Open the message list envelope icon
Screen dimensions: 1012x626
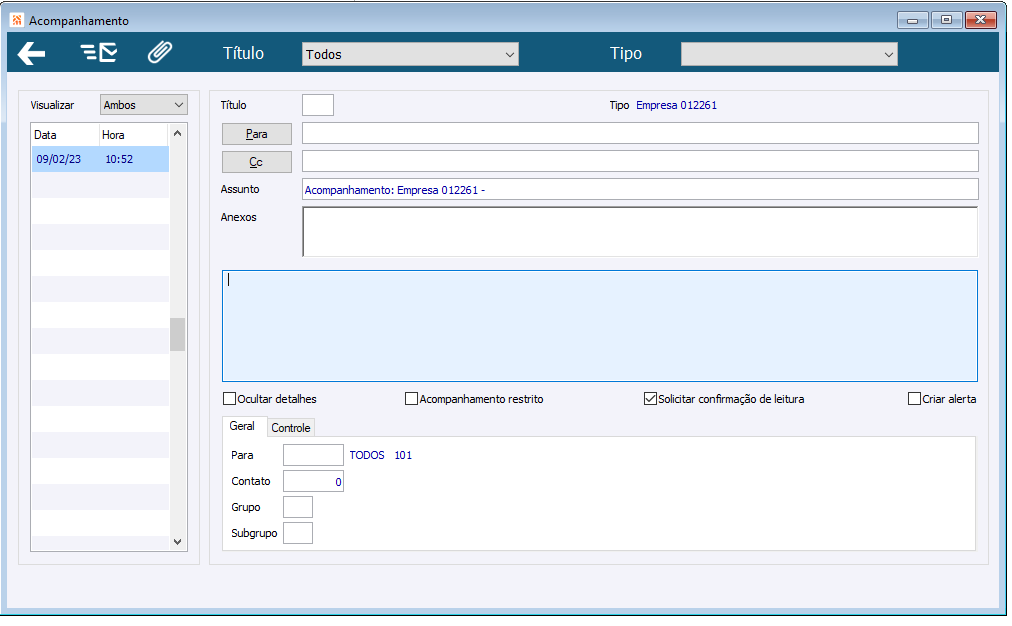coord(99,52)
